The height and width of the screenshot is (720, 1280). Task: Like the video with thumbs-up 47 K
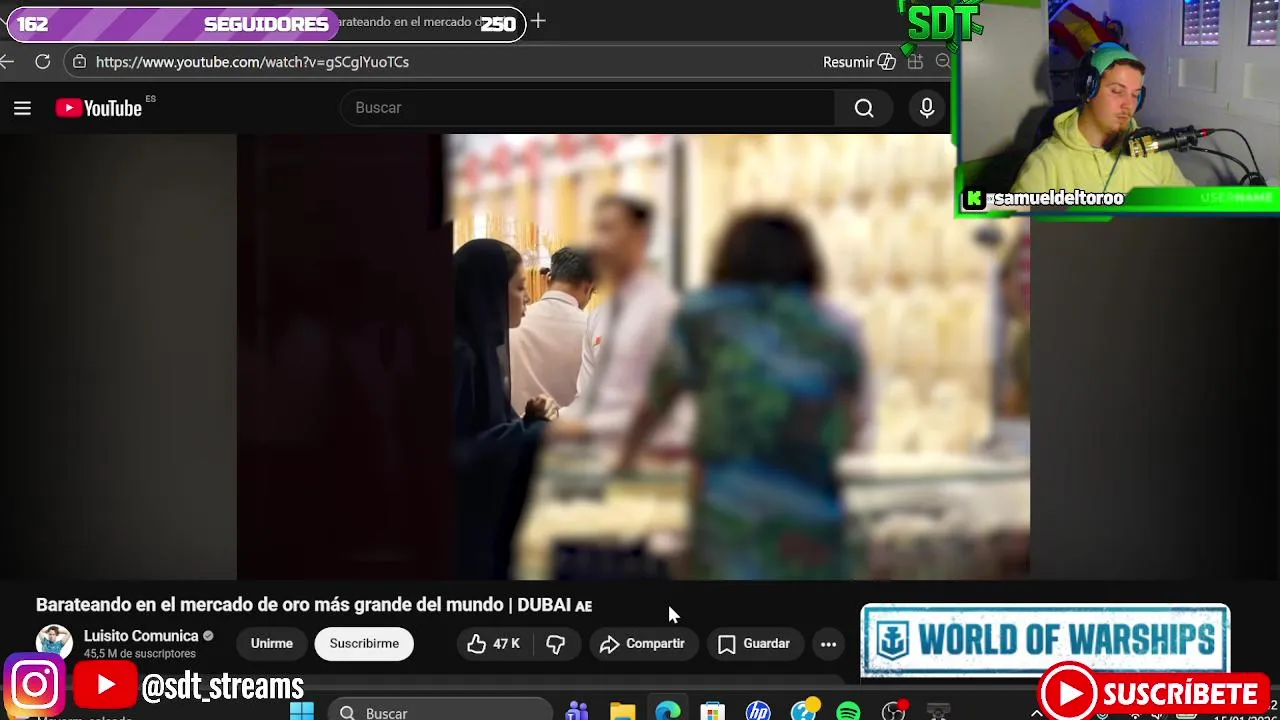[494, 644]
